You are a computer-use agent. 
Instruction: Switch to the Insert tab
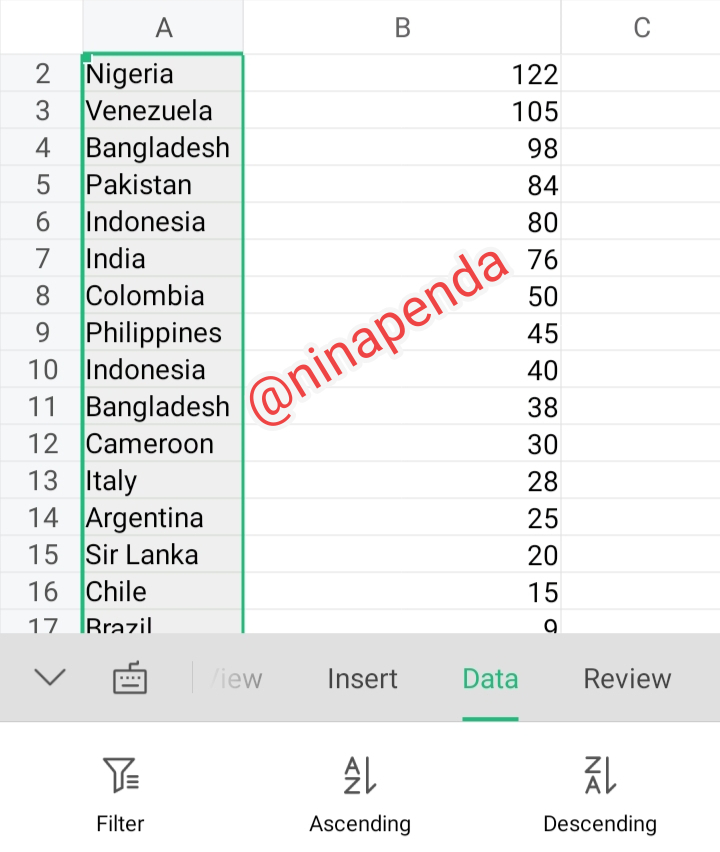coord(362,679)
